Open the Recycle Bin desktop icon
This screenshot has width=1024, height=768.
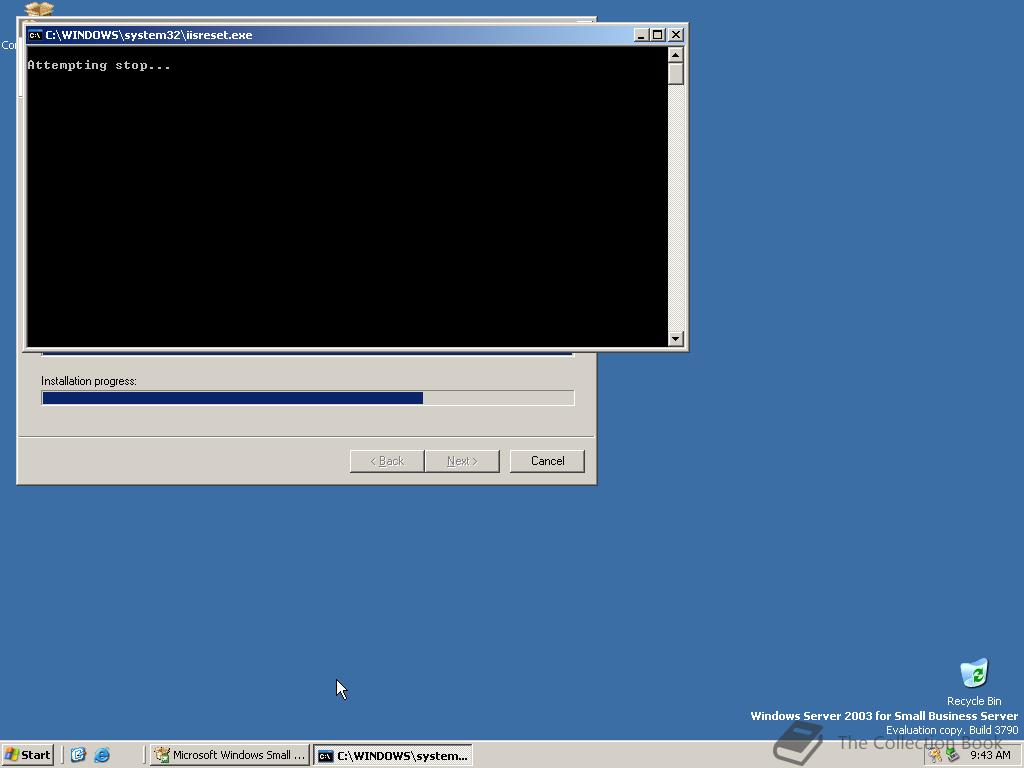tap(974, 682)
